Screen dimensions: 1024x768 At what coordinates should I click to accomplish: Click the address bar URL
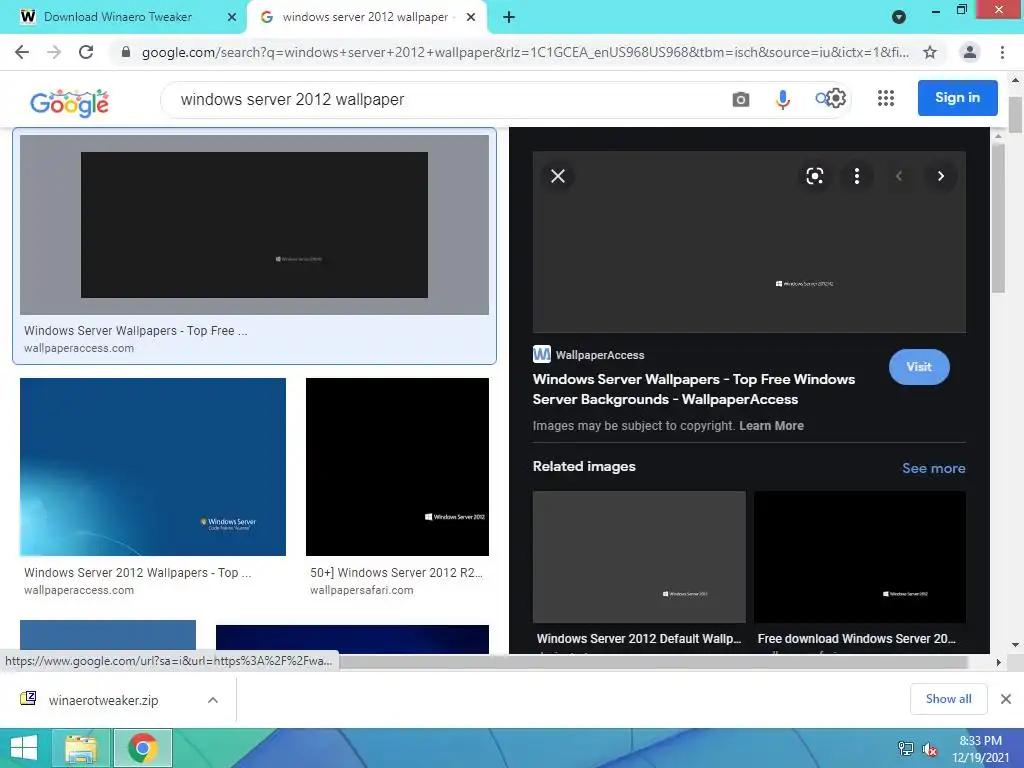pyautogui.click(x=525, y=52)
